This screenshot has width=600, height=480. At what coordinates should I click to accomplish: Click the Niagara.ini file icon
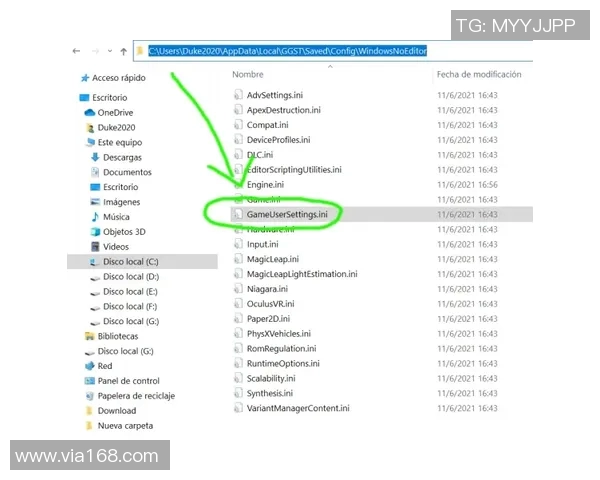[x=238, y=289]
